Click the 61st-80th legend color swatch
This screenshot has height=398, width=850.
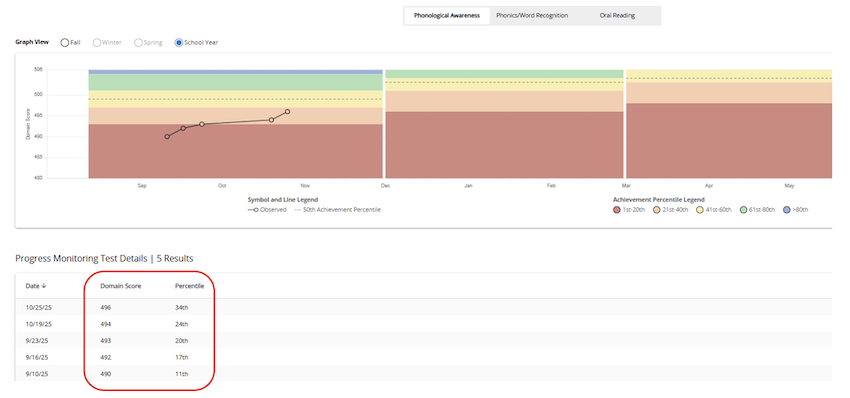(x=745, y=210)
